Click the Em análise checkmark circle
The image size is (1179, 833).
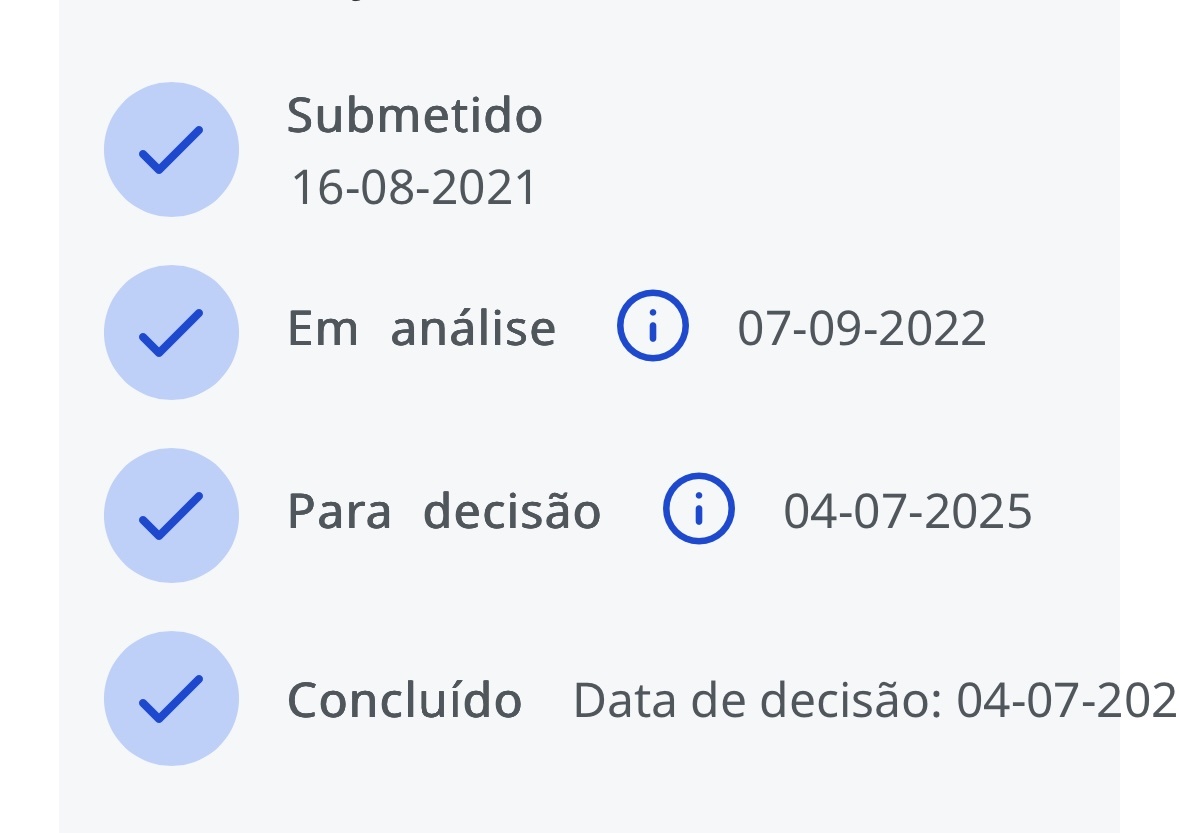pyautogui.click(x=171, y=332)
